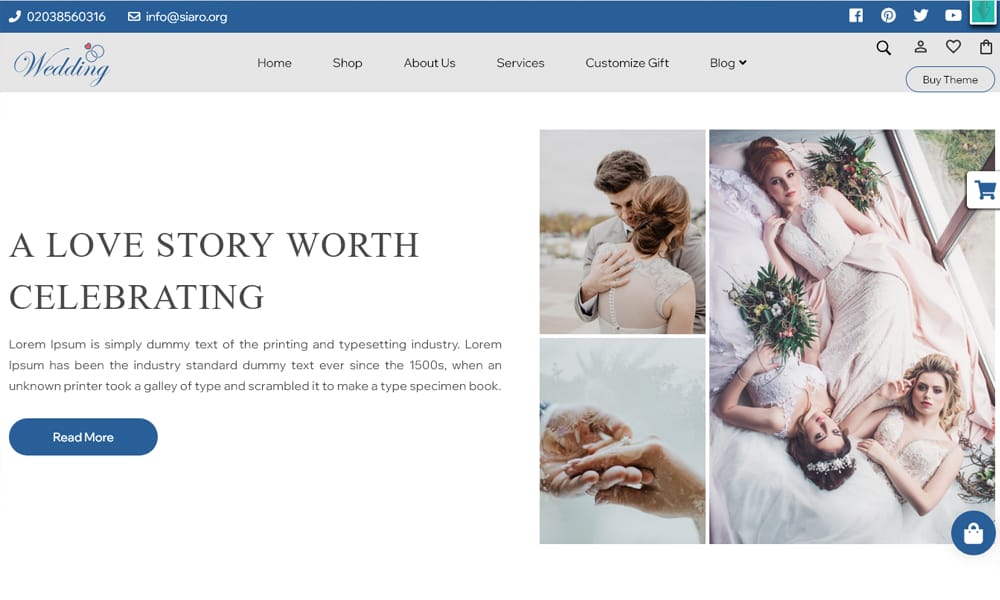Open the user account icon
The height and width of the screenshot is (600, 1000).
coord(920,47)
